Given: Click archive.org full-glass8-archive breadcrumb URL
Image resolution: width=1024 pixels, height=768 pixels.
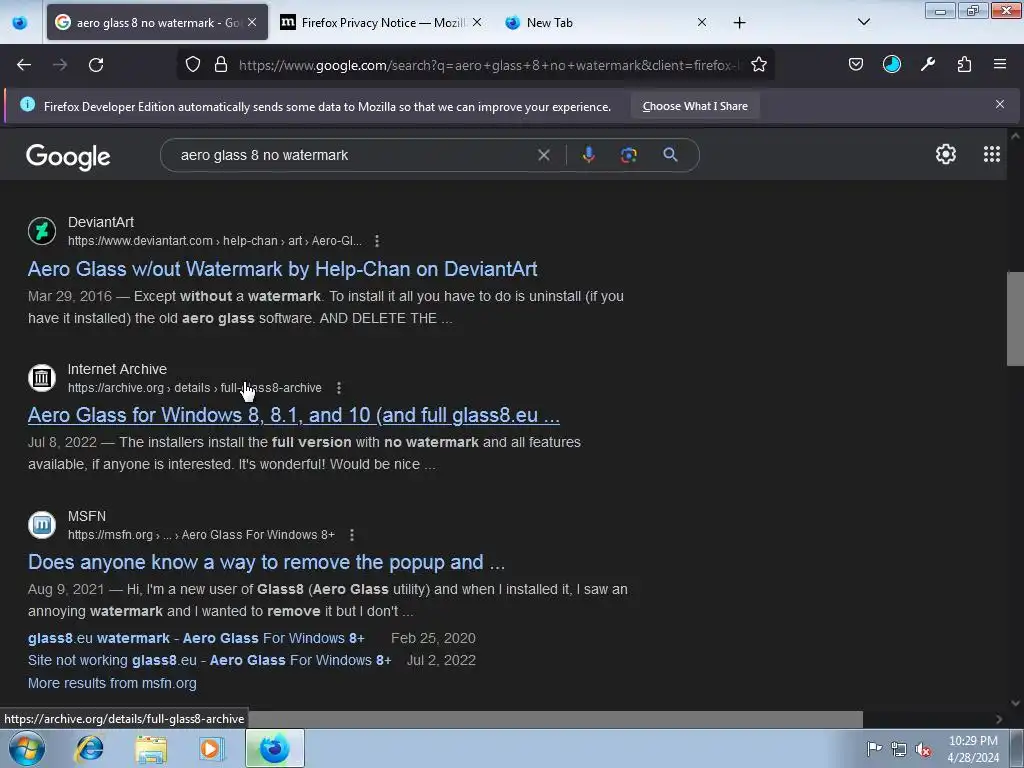Looking at the screenshot, I should click(195, 388).
